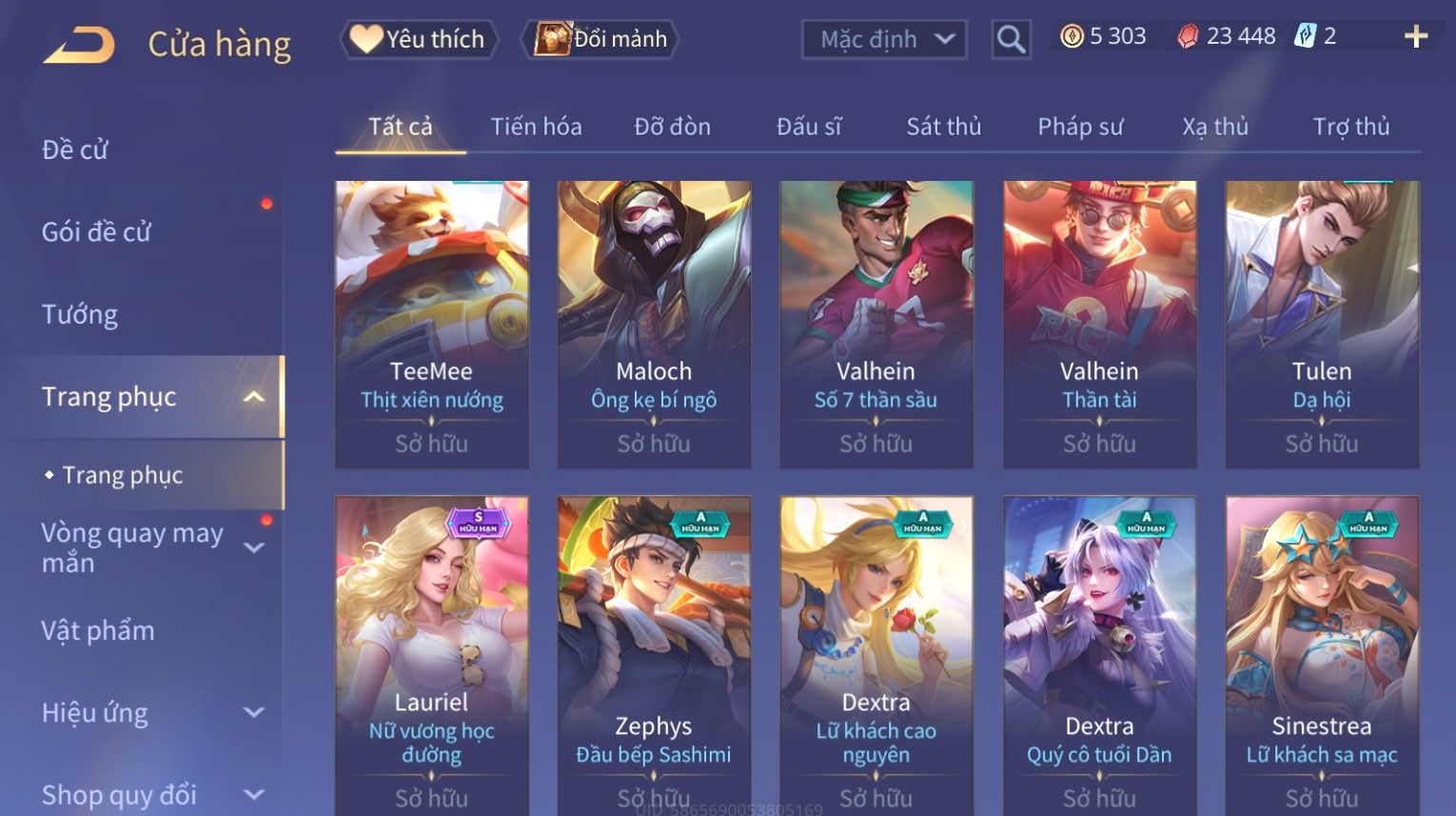Expand the Hiệu ứng sidebar section
The height and width of the screenshot is (816, 1456).
click(x=253, y=712)
